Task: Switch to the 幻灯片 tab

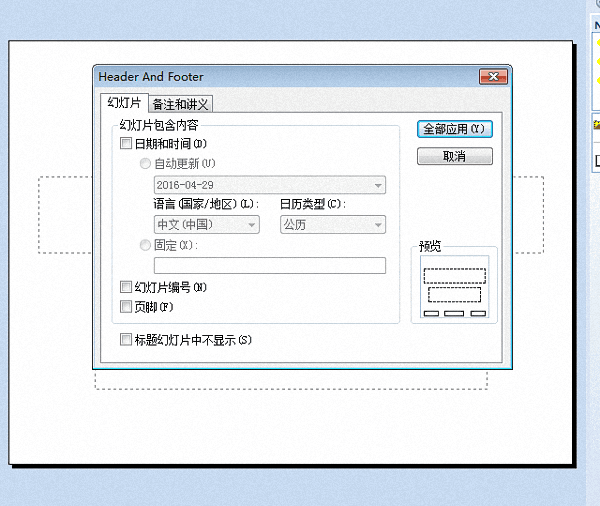Action: 124,103
